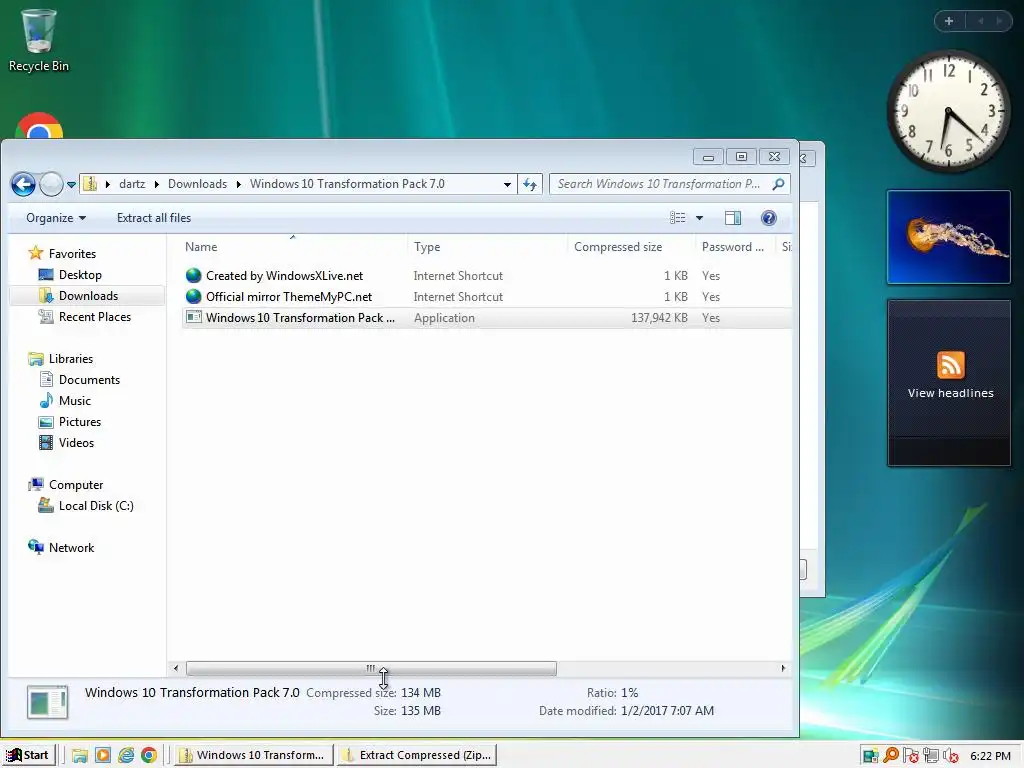Click View headlines in feed gadget
The height and width of the screenshot is (768, 1024).
tap(950, 393)
